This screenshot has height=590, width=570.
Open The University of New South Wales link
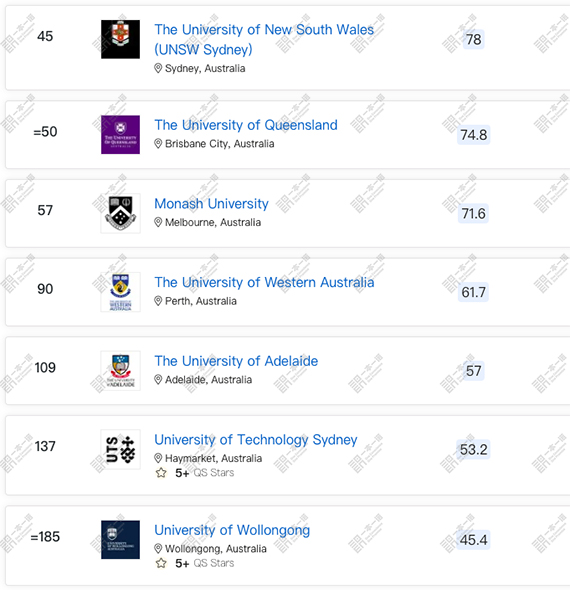[264, 40]
